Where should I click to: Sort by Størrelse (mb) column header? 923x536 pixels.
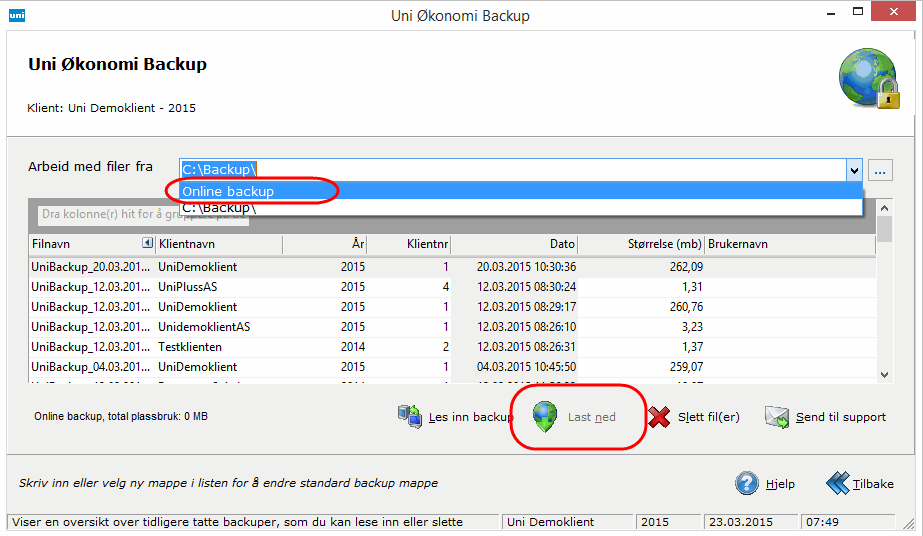pos(641,244)
